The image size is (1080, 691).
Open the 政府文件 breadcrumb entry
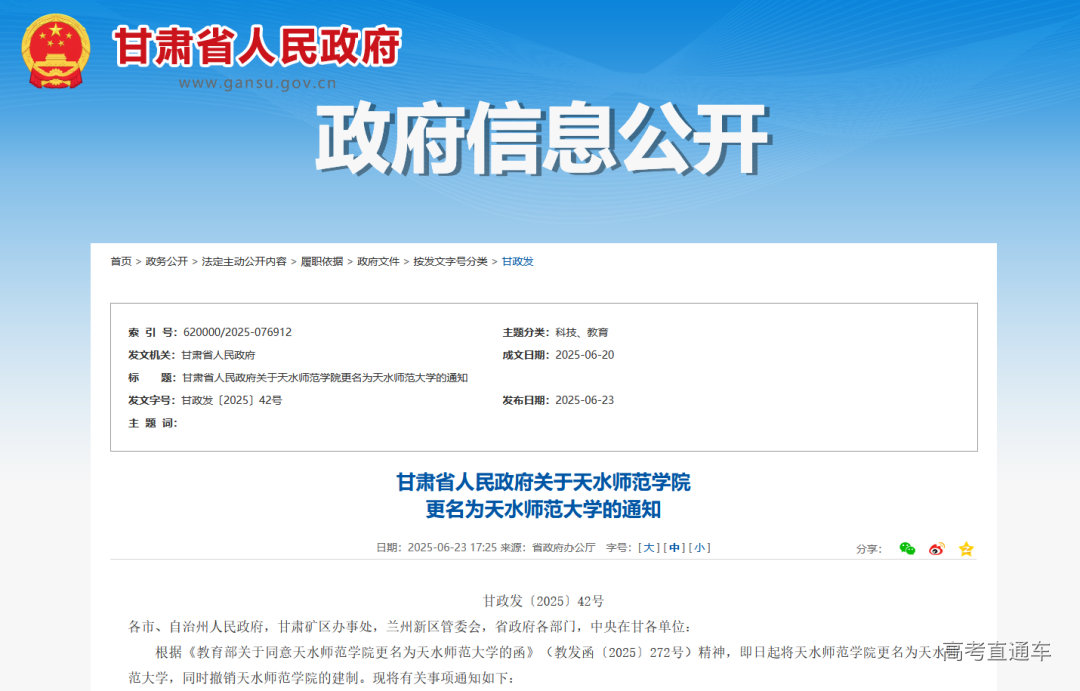[x=377, y=261]
